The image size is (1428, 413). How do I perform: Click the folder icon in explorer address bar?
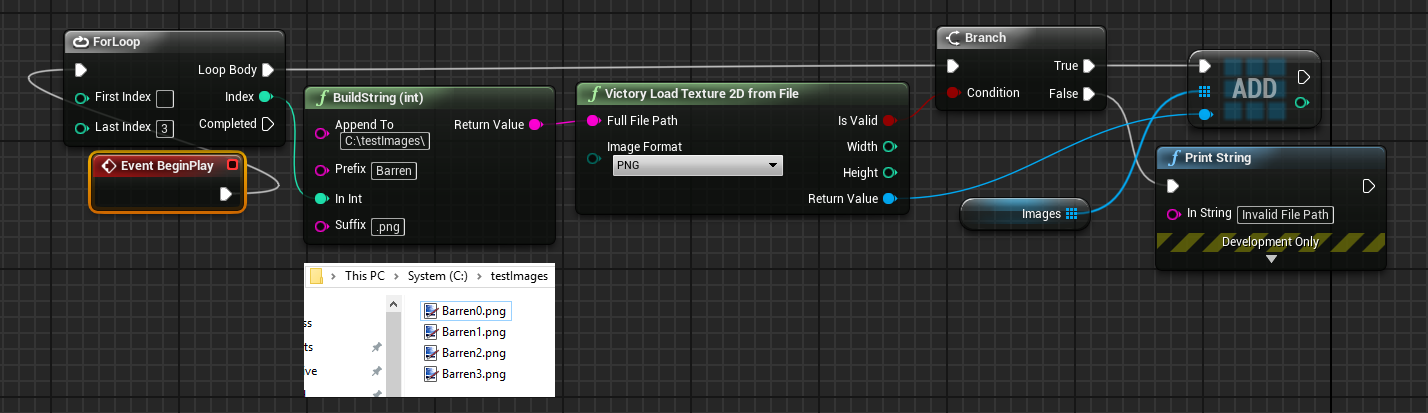pyautogui.click(x=317, y=276)
